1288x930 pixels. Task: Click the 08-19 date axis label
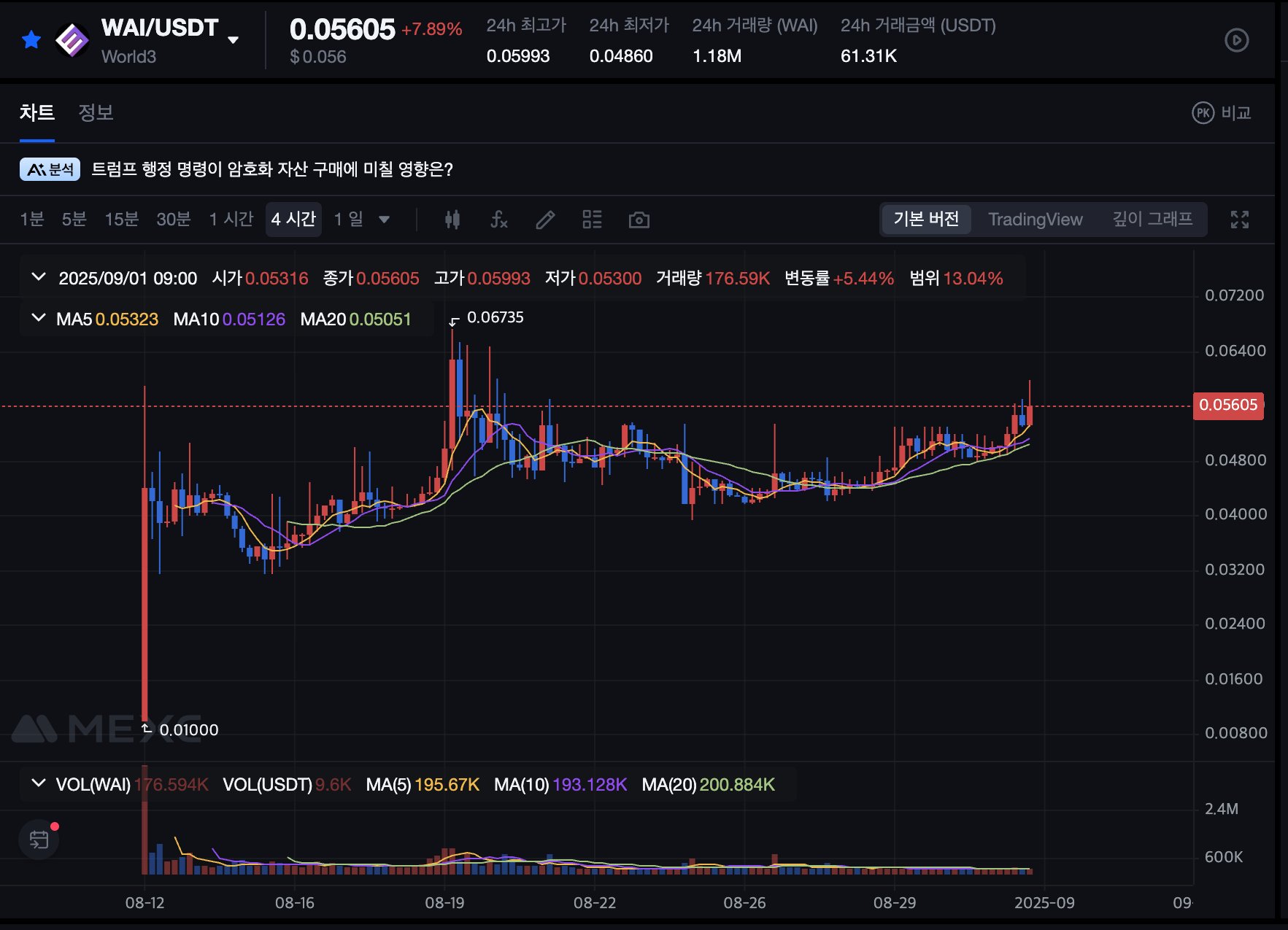pos(444,903)
